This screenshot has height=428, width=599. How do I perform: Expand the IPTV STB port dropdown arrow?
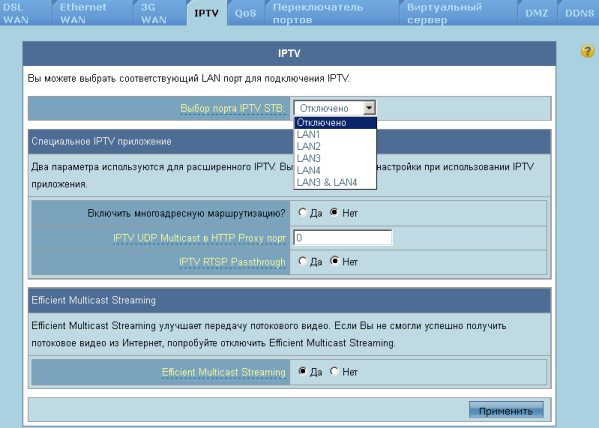click(x=369, y=108)
